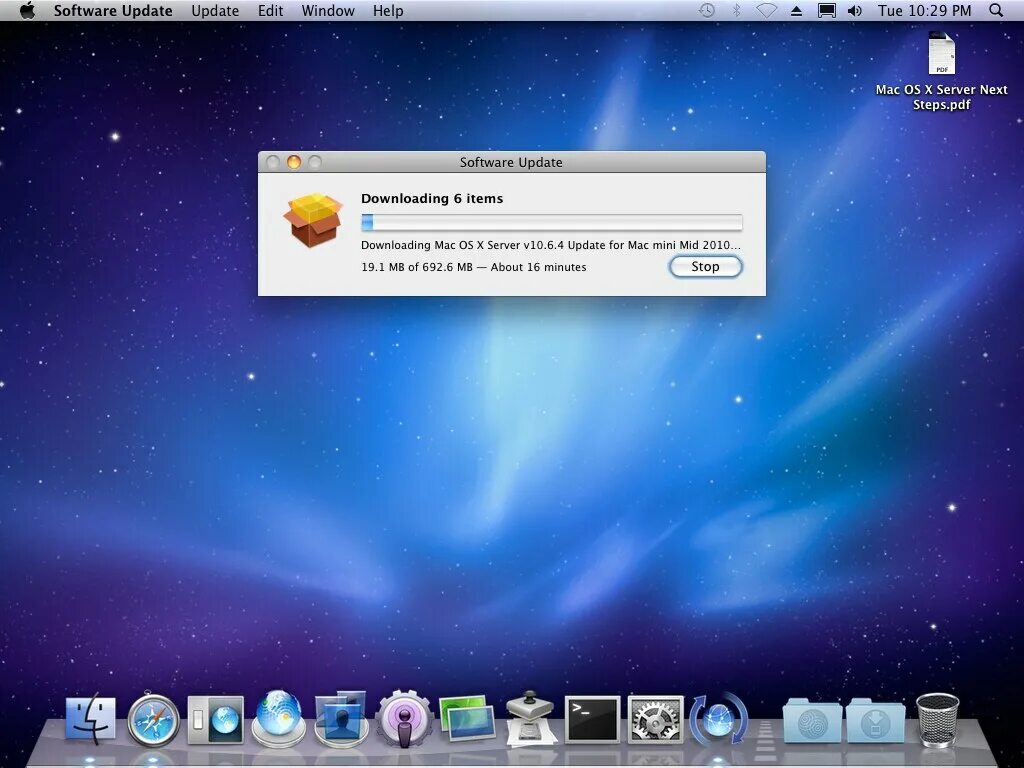This screenshot has height=768, width=1024.
Task: Open the Displays menu bar icon
Action: [x=827, y=10]
